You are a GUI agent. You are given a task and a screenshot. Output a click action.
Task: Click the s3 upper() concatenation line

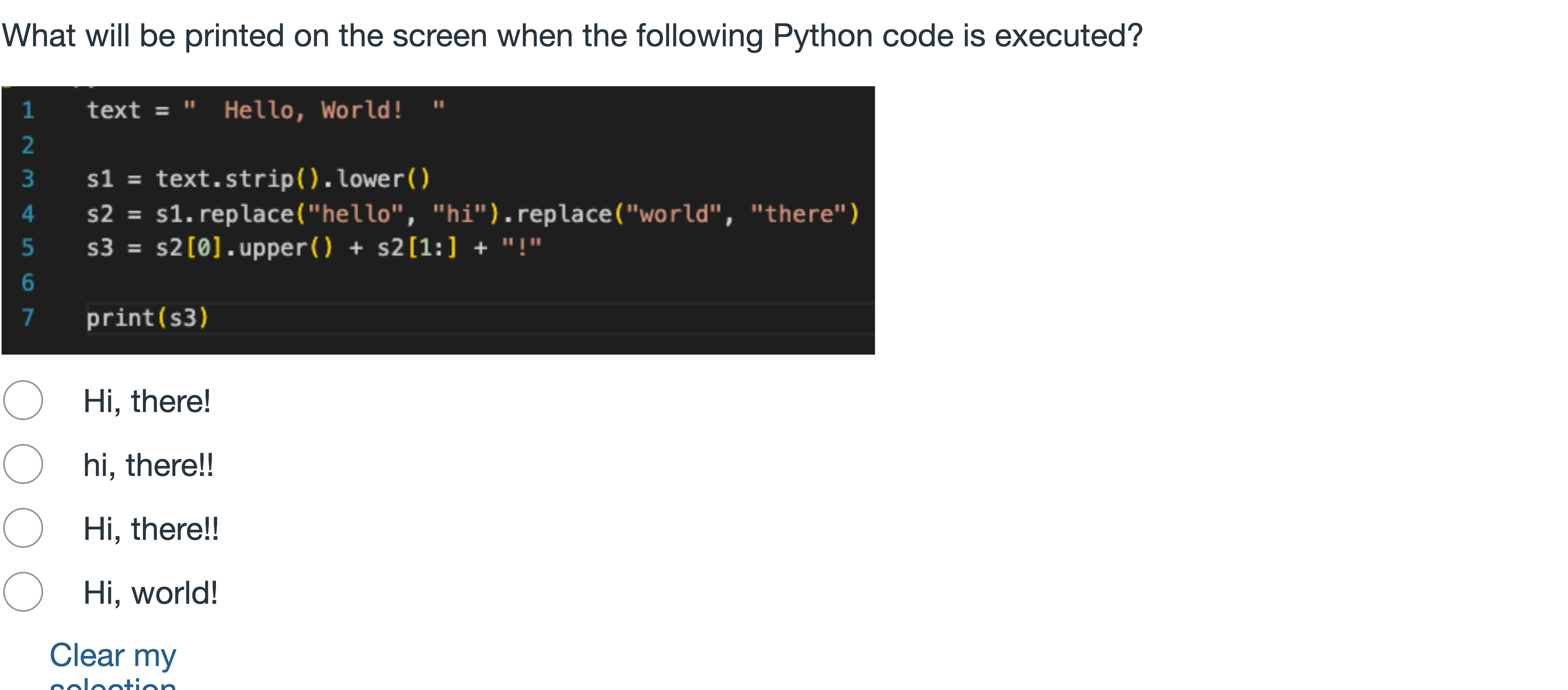point(313,248)
